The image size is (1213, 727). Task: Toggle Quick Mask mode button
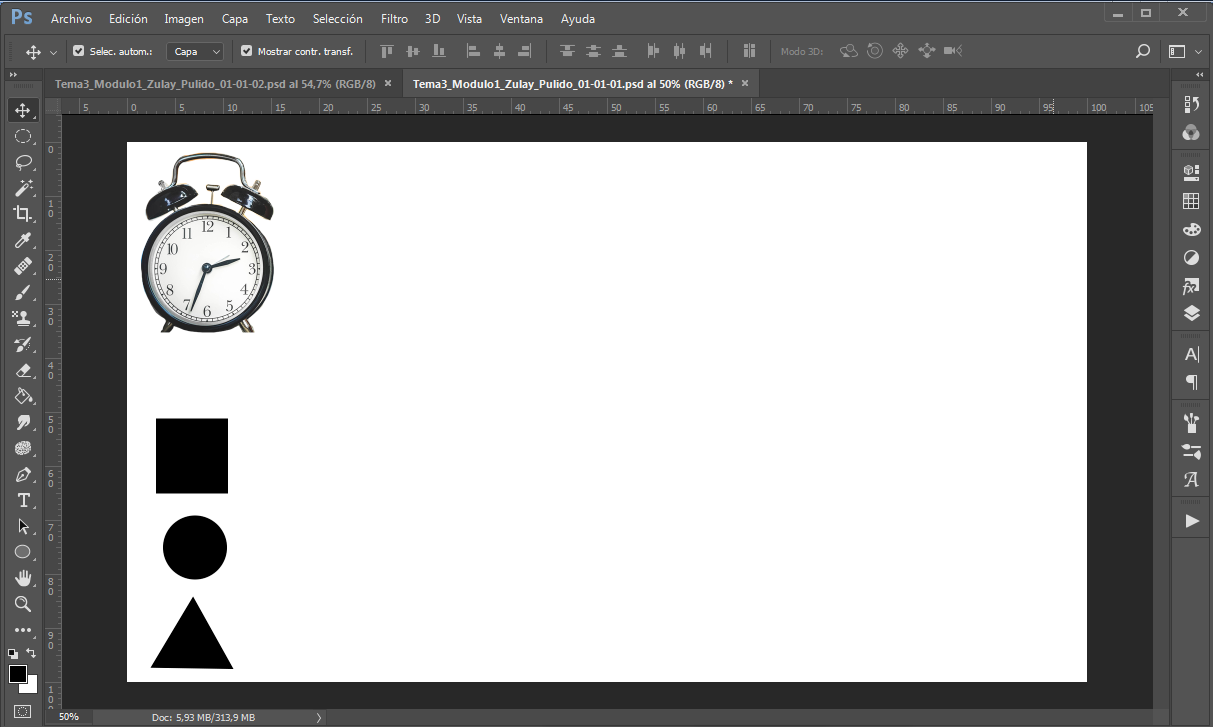(x=22, y=711)
